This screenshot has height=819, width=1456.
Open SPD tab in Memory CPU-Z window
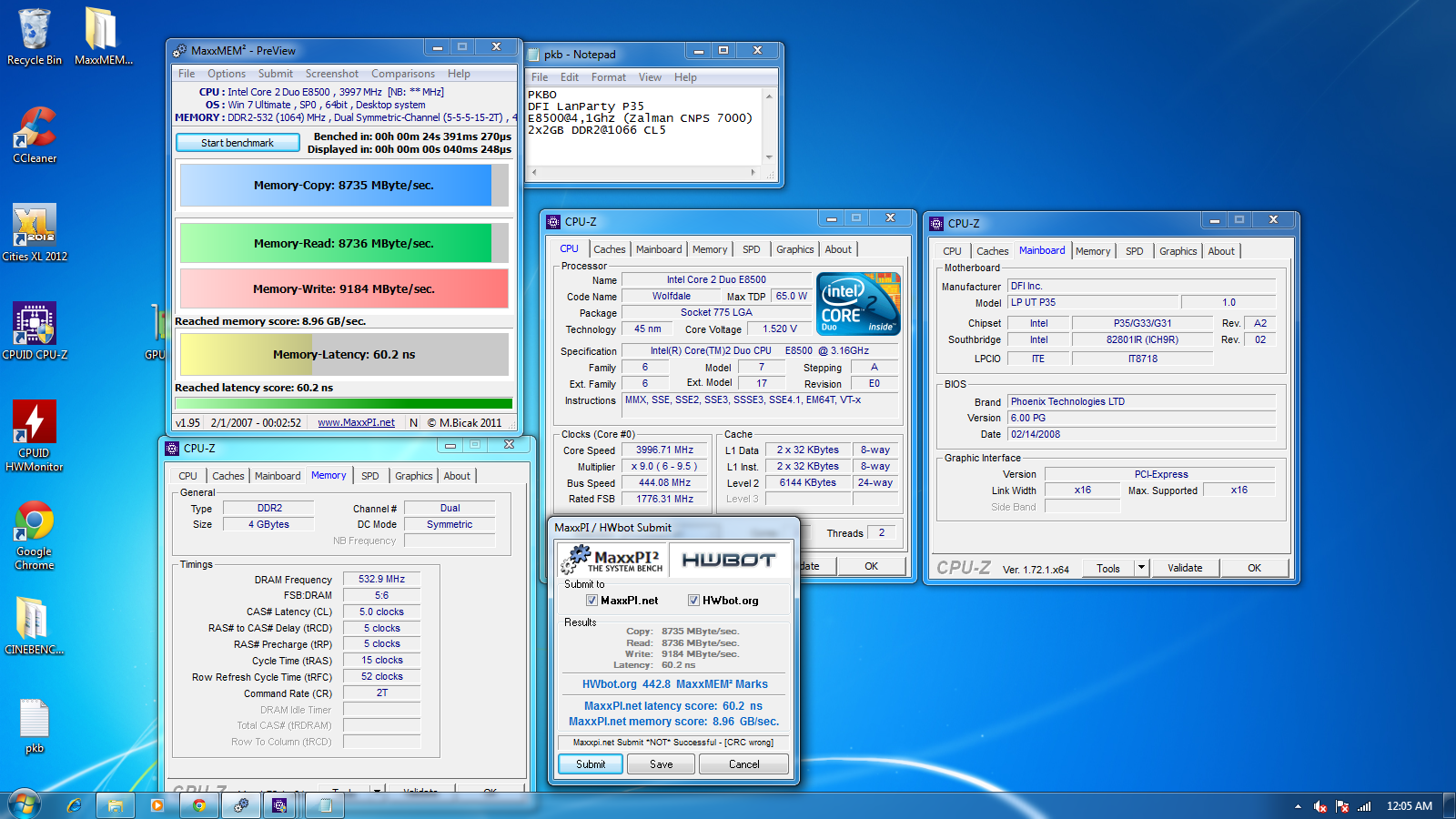370,476
